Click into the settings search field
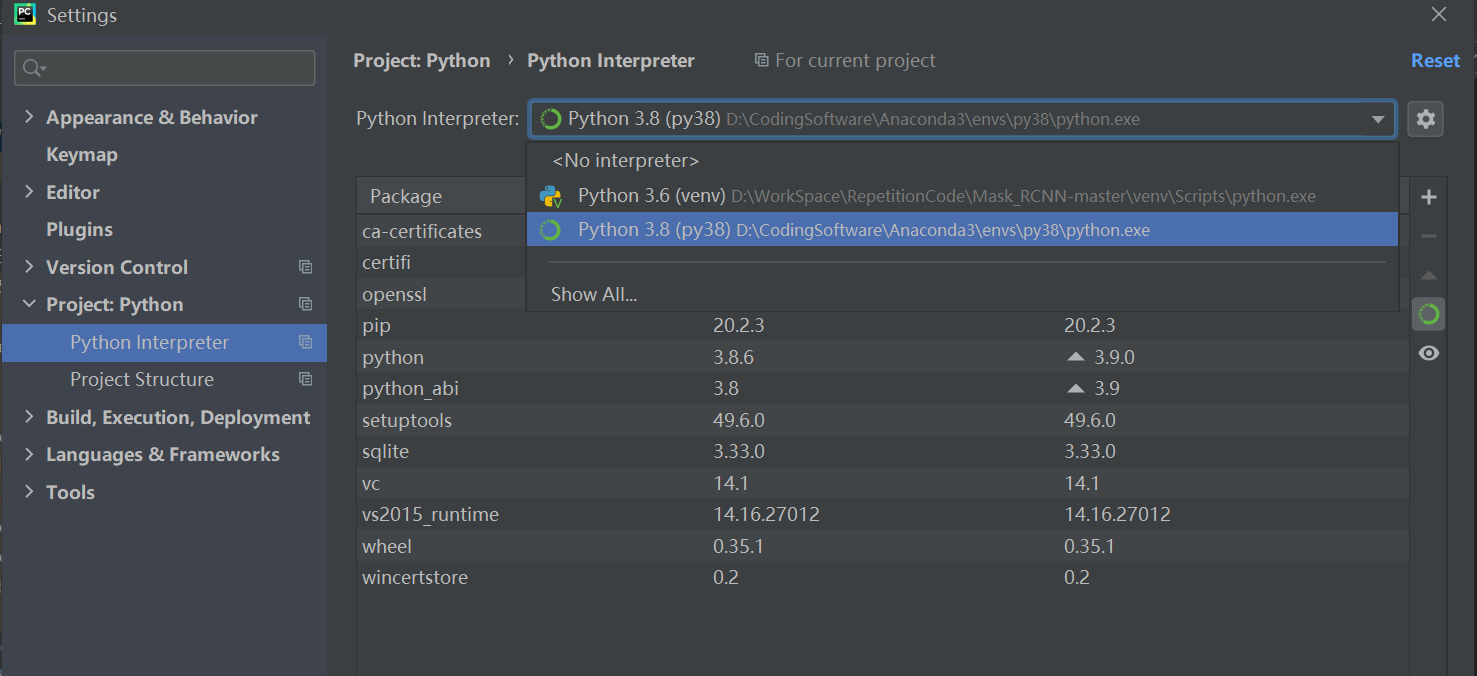The height and width of the screenshot is (676, 1477). [x=175, y=68]
